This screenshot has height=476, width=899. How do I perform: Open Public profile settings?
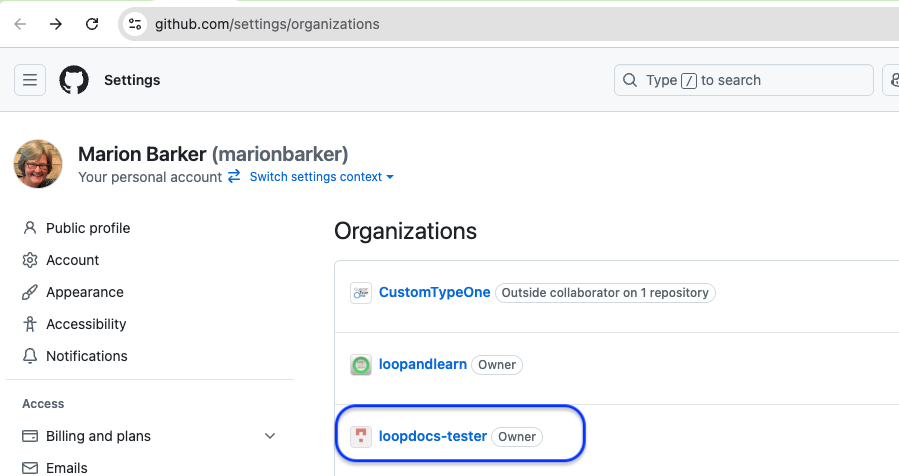tap(88, 228)
